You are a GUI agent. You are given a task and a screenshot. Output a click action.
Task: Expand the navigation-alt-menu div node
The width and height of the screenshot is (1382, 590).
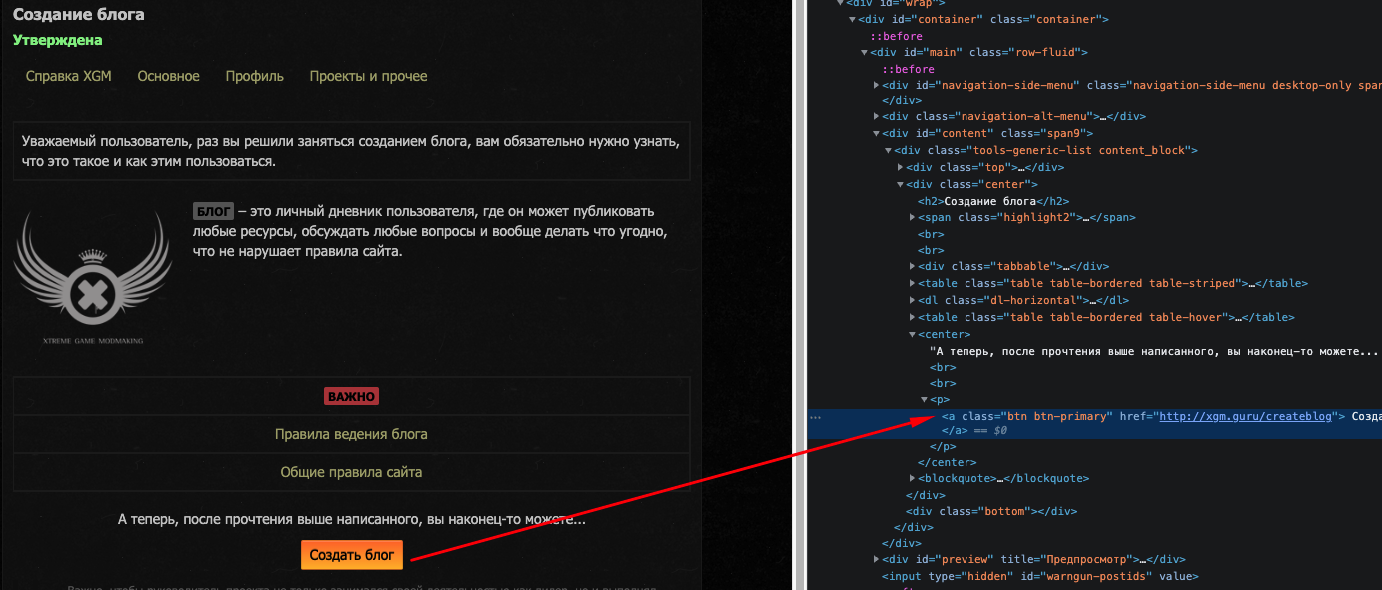pos(876,117)
